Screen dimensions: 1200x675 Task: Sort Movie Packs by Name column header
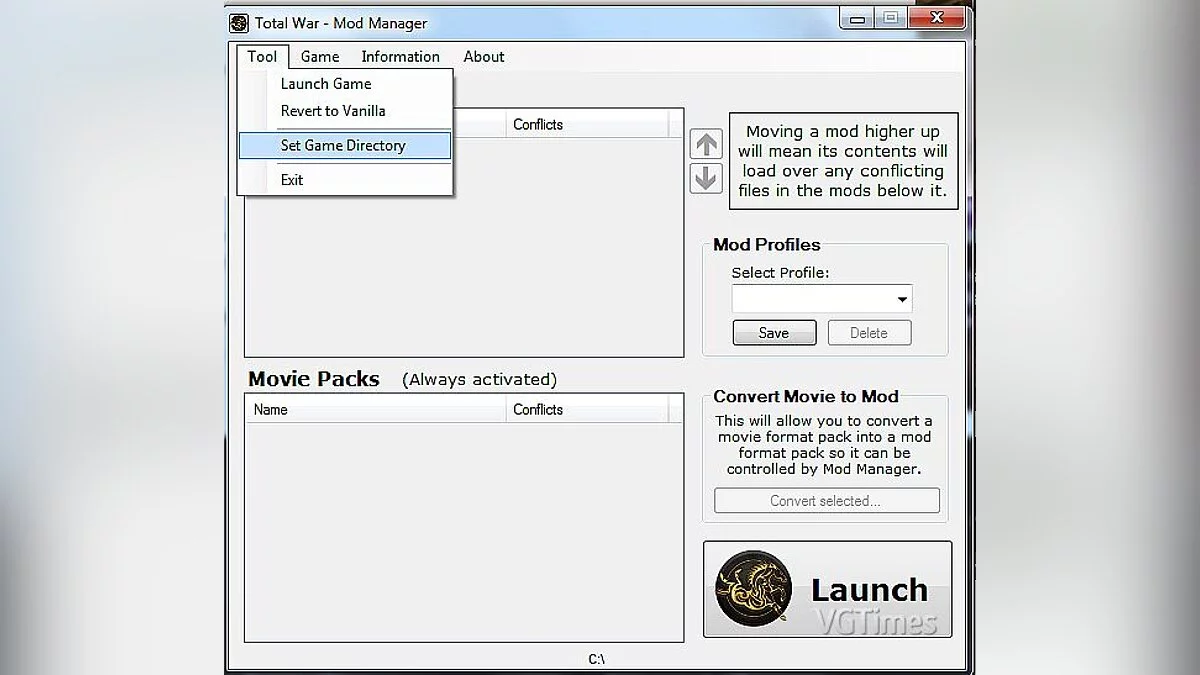pos(375,409)
